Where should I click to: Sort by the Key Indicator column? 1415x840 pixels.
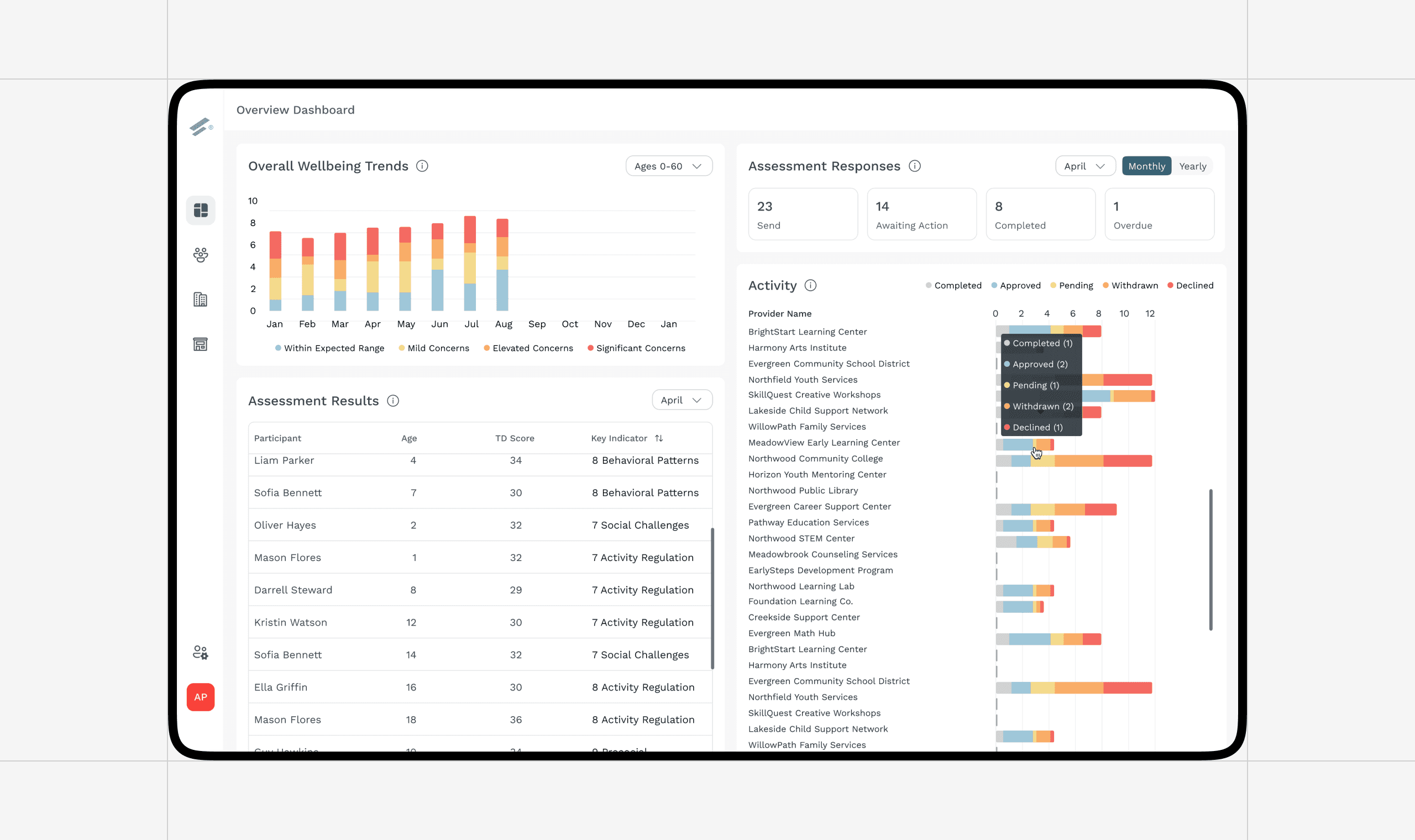coord(659,438)
